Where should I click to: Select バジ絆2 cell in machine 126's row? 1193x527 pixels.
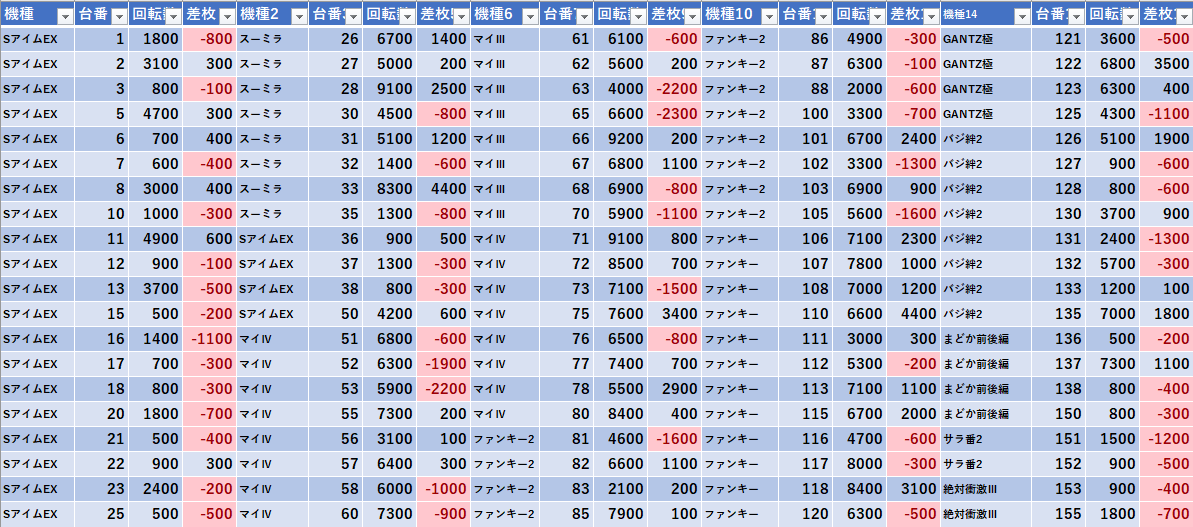pos(986,139)
